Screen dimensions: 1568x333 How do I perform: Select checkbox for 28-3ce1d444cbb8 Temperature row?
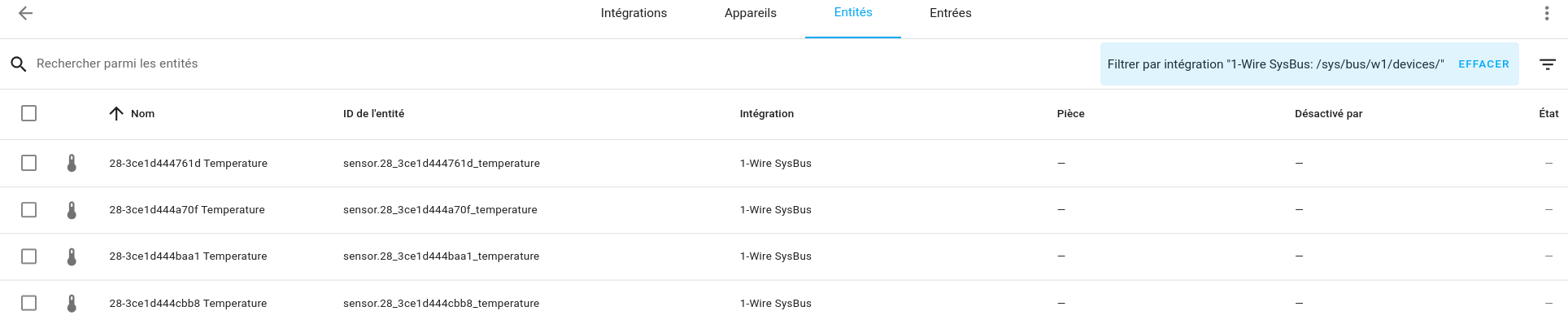(x=28, y=303)
